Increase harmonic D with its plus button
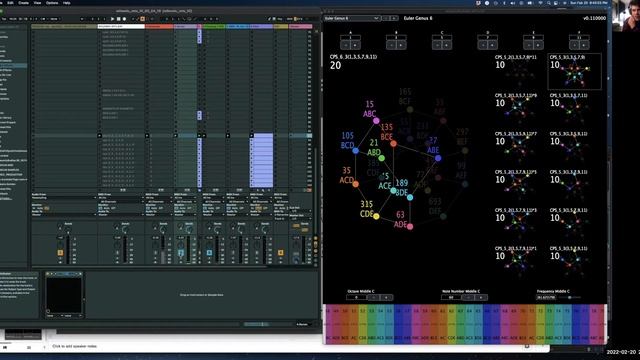The height and width of the screenshot is (360, 640). tap(492, 45)
